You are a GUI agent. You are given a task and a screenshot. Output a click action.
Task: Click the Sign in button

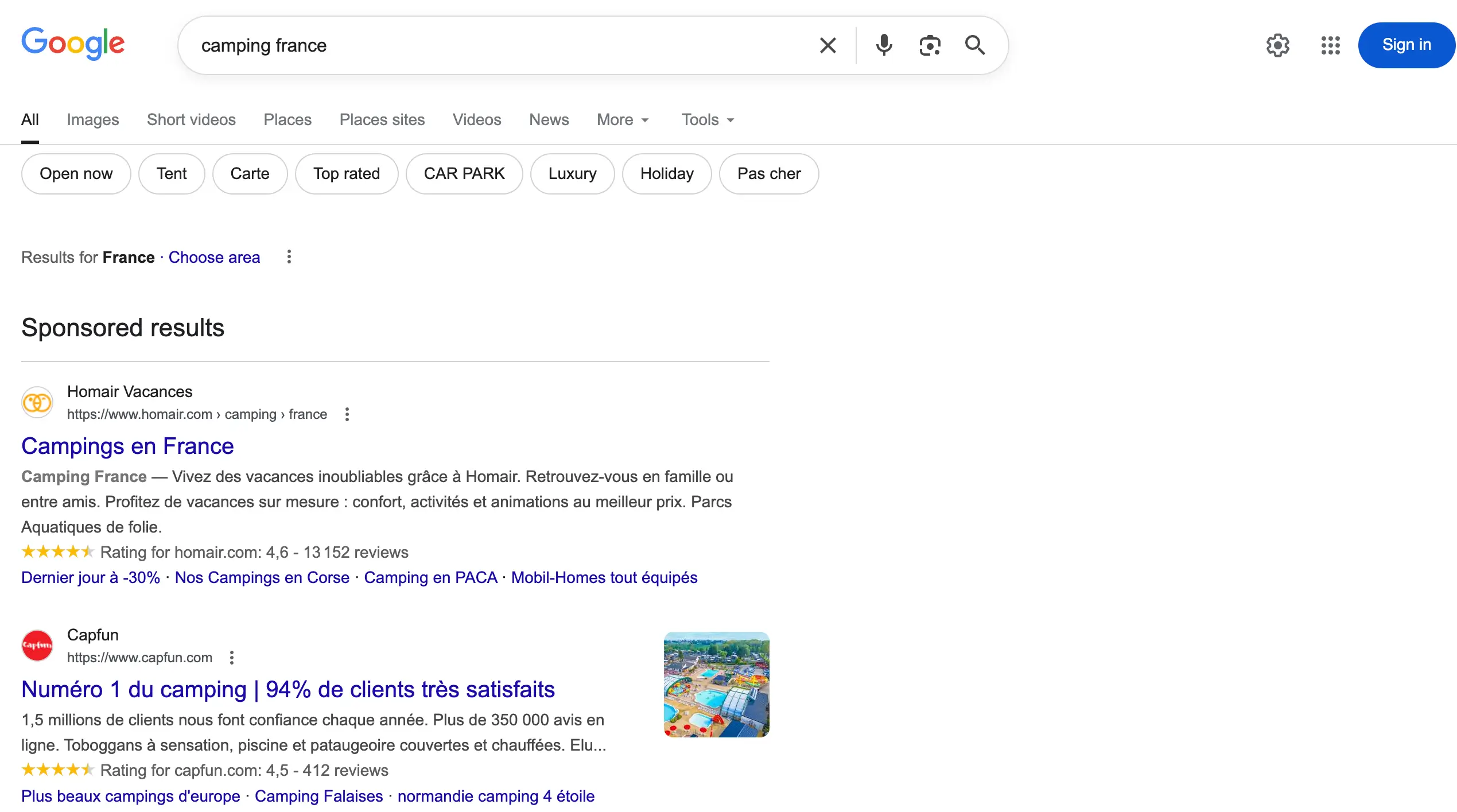[x=1407, y=45]
